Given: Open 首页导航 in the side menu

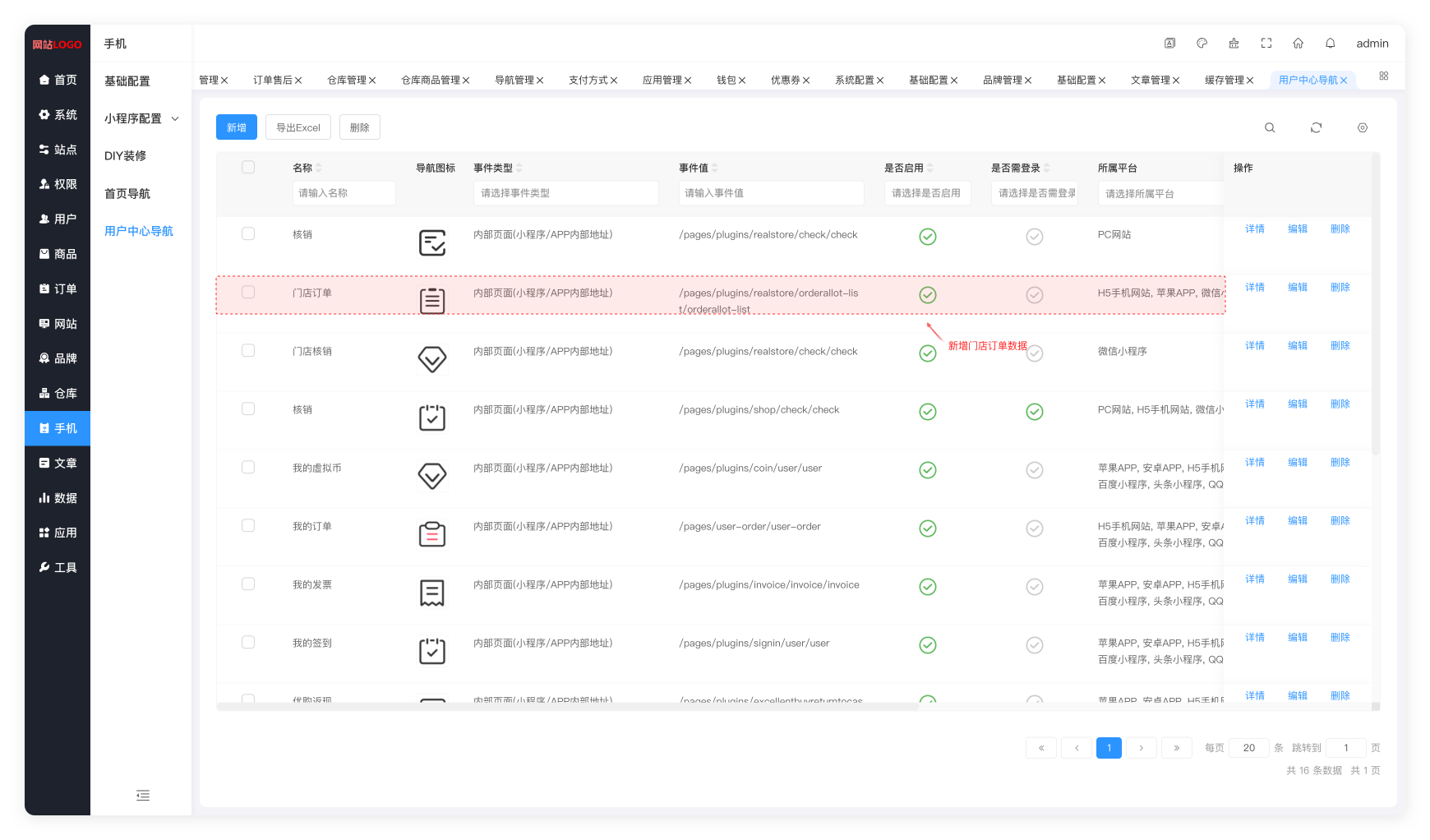Looking at the screenshot, I should 127,193.
